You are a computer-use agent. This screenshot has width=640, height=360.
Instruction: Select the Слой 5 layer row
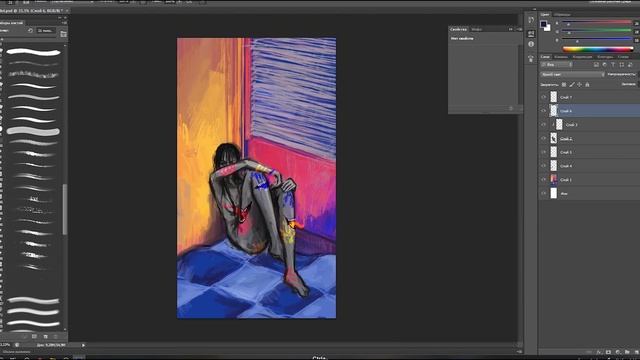pos(589,152)
